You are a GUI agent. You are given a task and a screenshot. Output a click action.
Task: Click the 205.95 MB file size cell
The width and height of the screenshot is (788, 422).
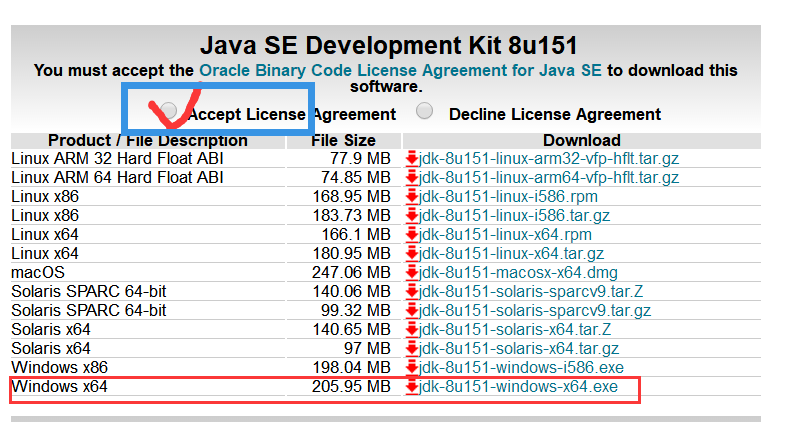pos(351,387)
